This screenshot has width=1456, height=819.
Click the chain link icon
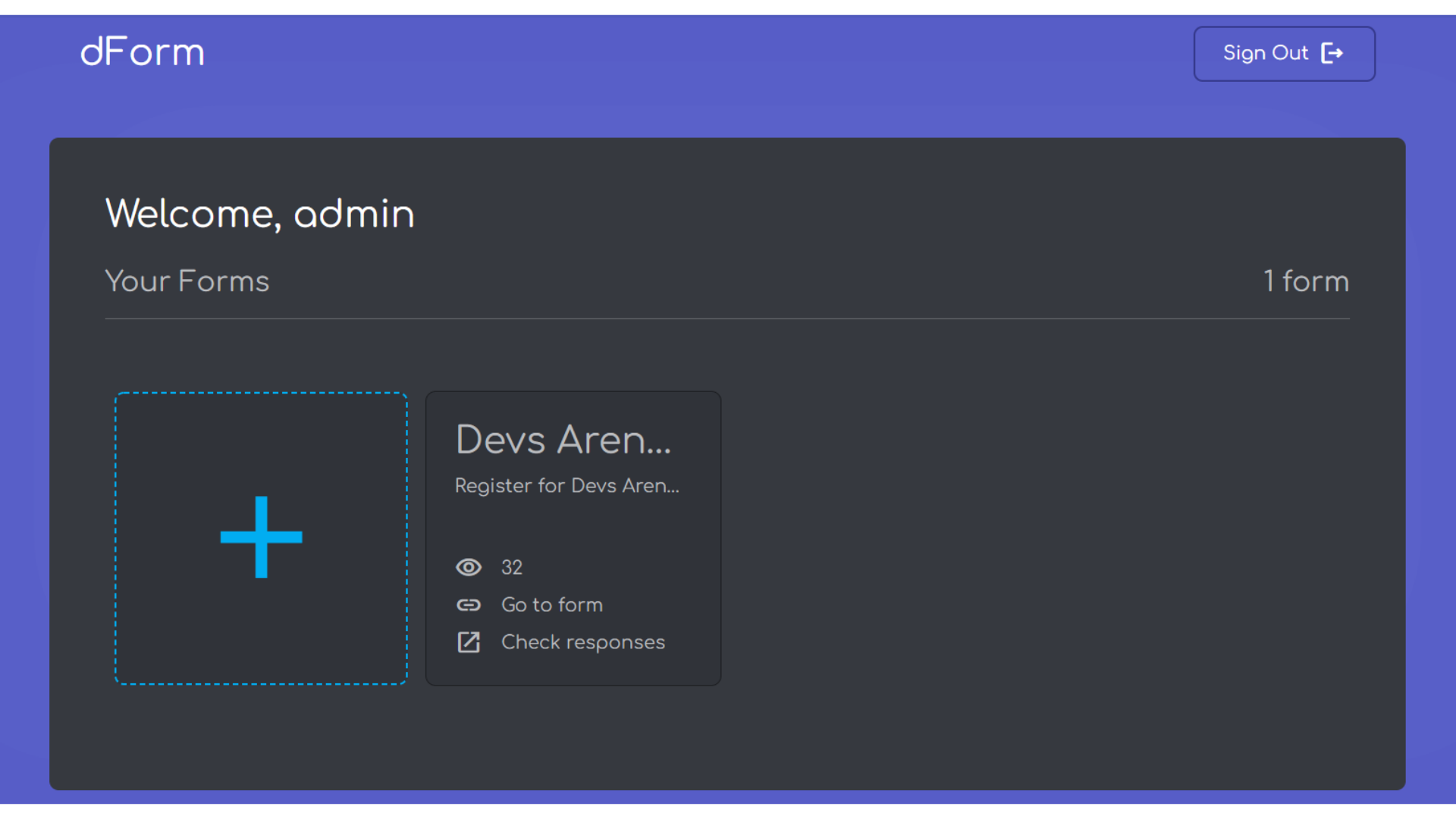469,604
